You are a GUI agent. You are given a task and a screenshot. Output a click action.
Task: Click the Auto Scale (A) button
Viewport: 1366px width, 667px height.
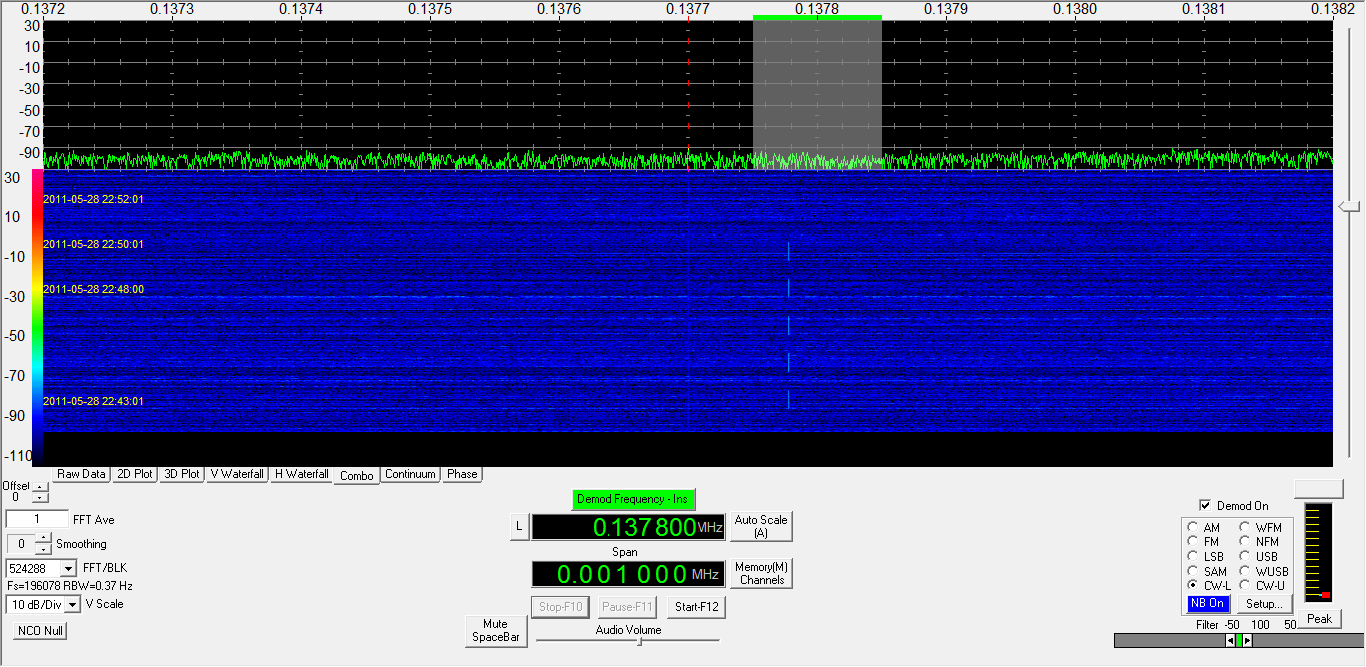coord(761,526)
